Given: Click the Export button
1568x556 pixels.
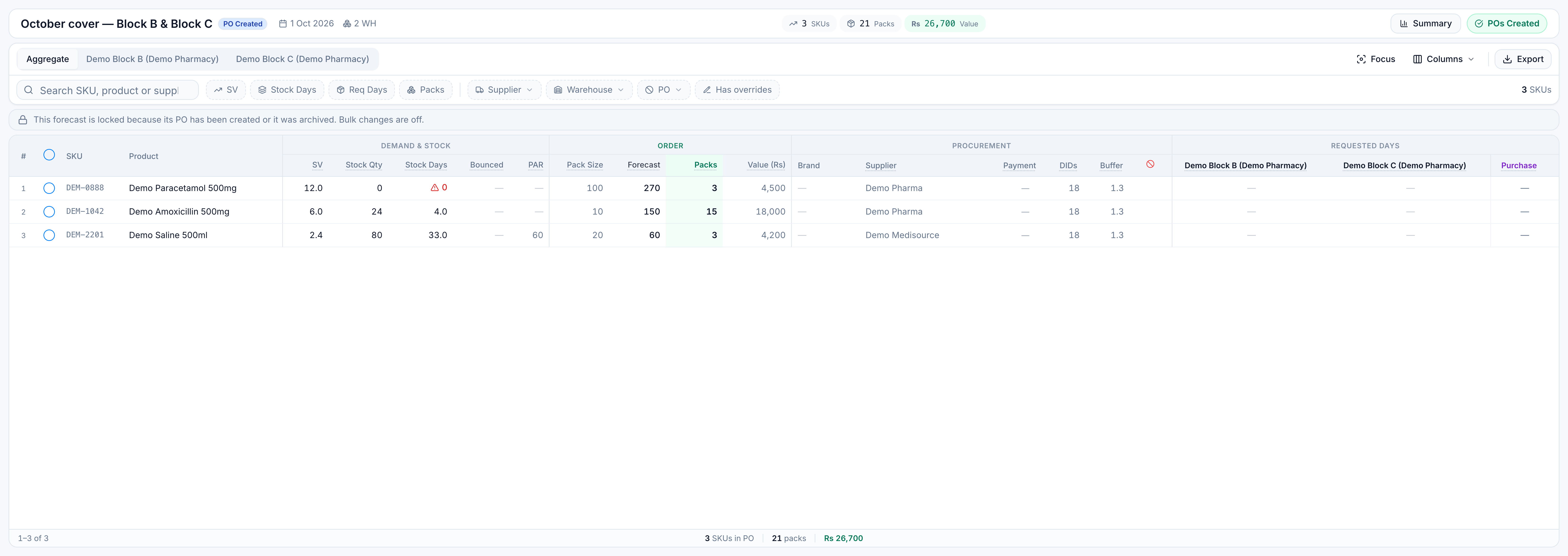Looking at the screenshot, I should (1522, 59).
